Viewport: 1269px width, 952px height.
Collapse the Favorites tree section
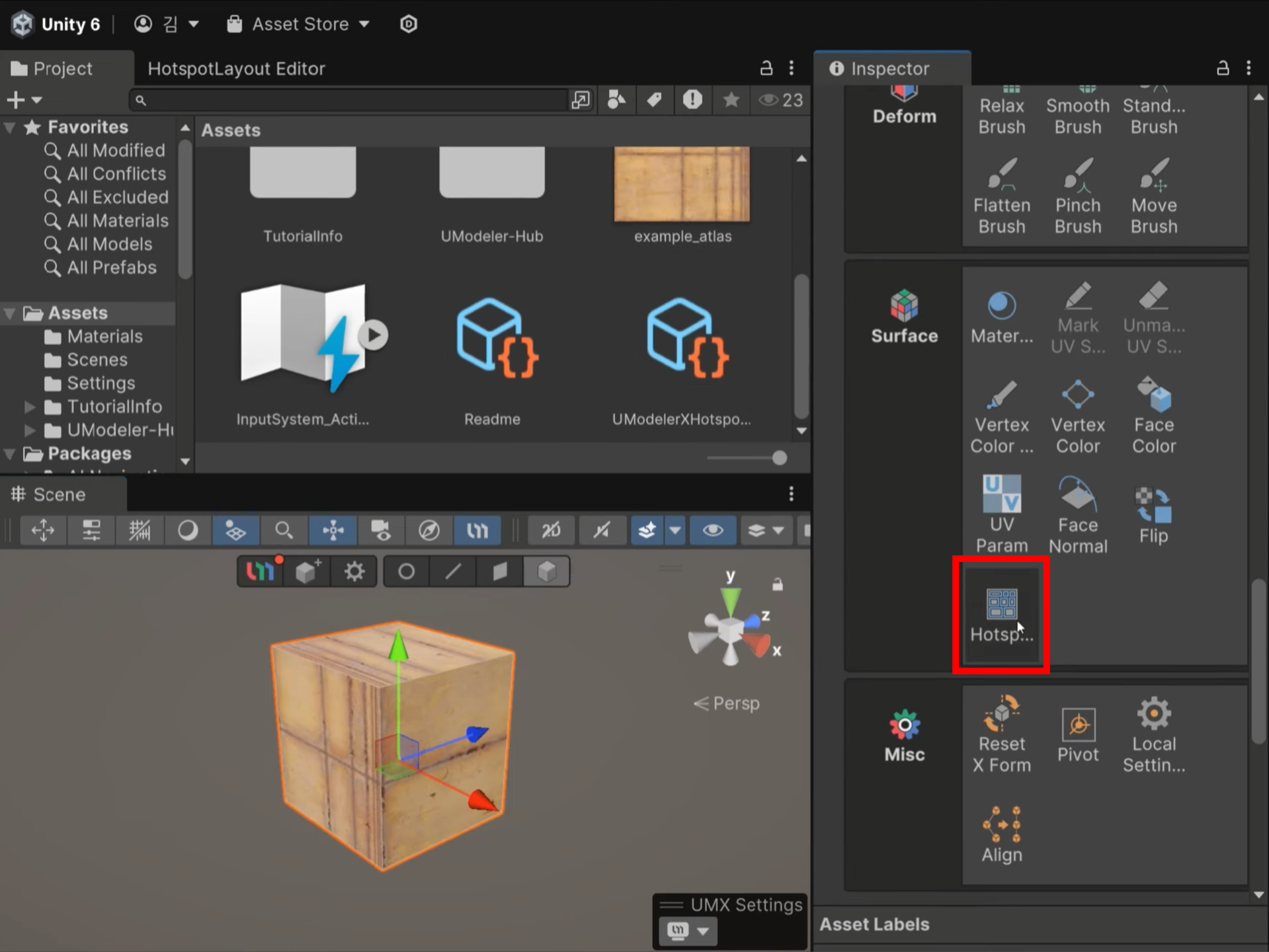click(x=10, y=127)
